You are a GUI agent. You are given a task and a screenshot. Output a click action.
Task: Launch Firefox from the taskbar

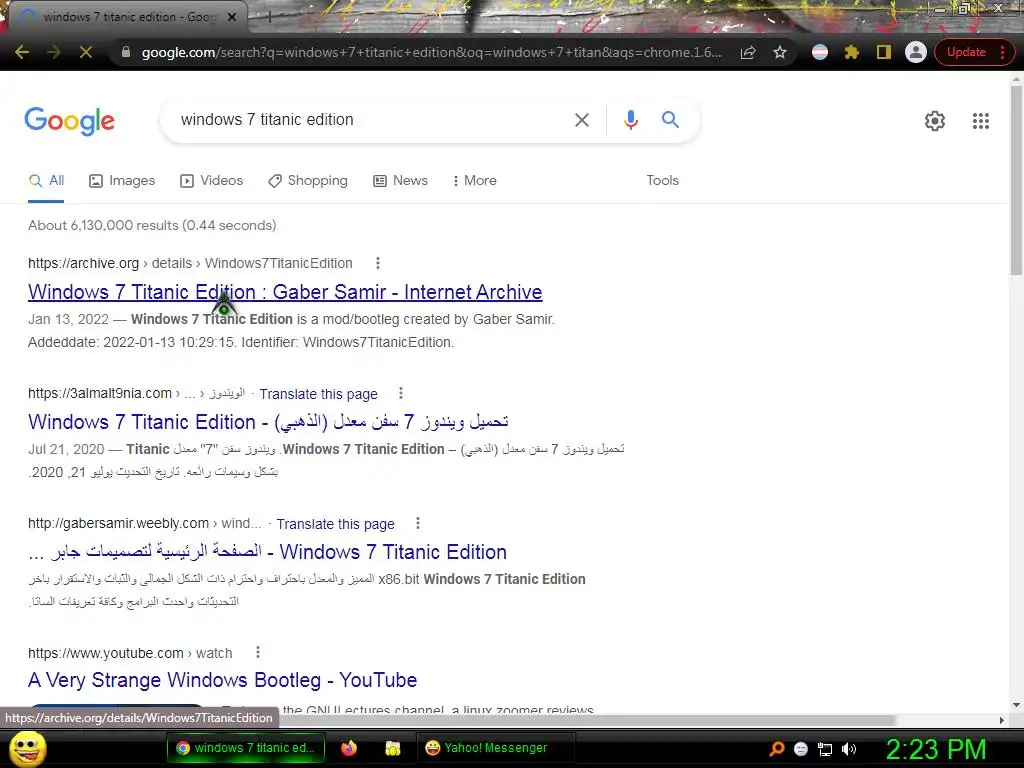tap(349, 748)
